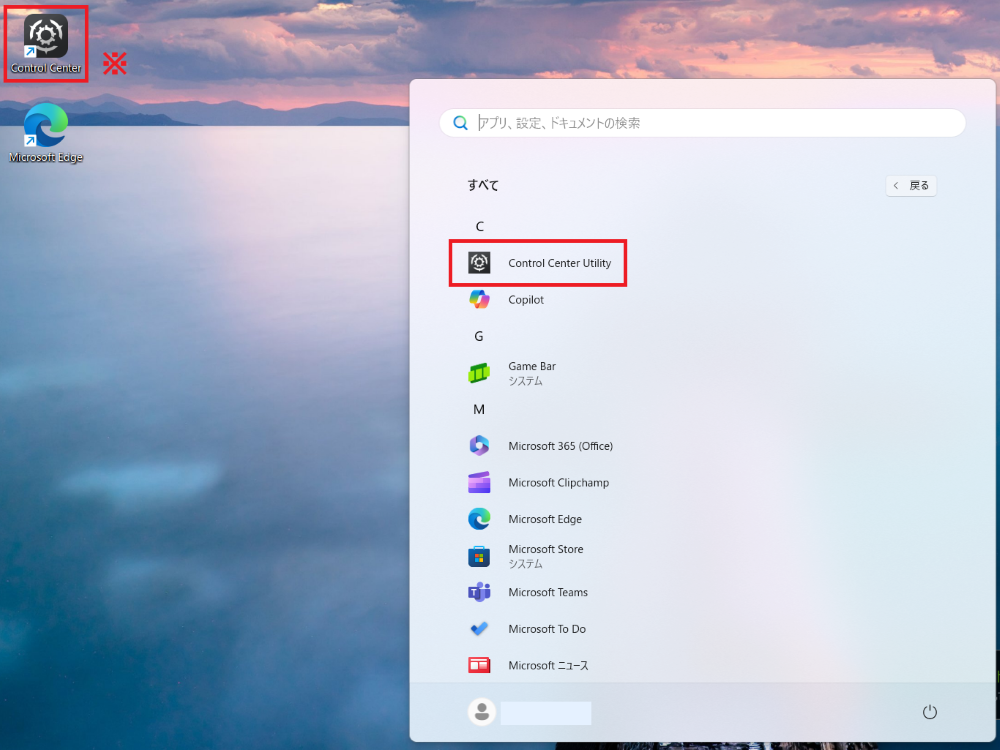Click the Microsoft Teams icon

(479, 592)
